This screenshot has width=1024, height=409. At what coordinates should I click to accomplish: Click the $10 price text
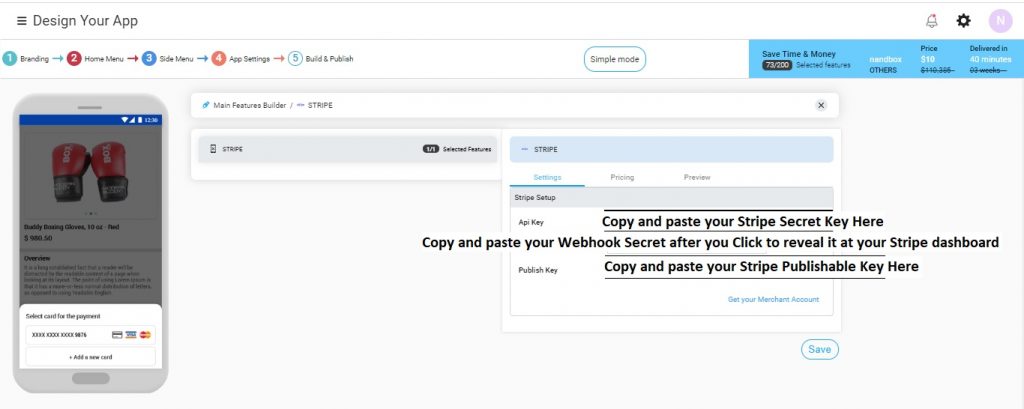927,59
